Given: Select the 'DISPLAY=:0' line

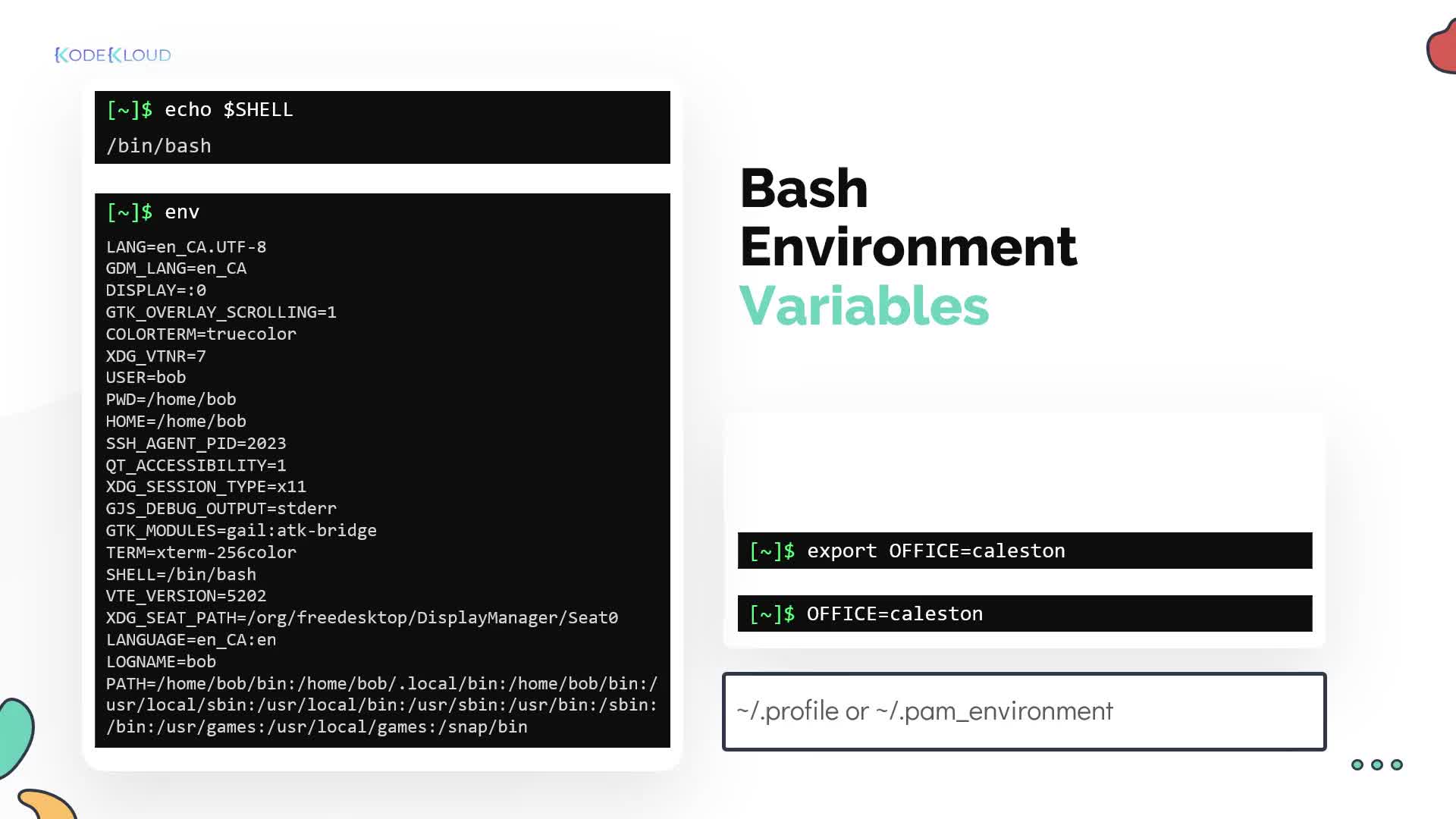Looking at the screenshot, I should tap(155, 290).
